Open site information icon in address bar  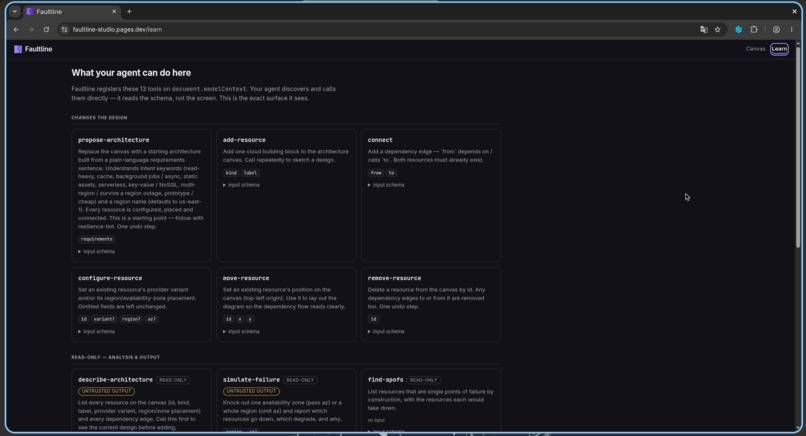(x=64, y=29)
